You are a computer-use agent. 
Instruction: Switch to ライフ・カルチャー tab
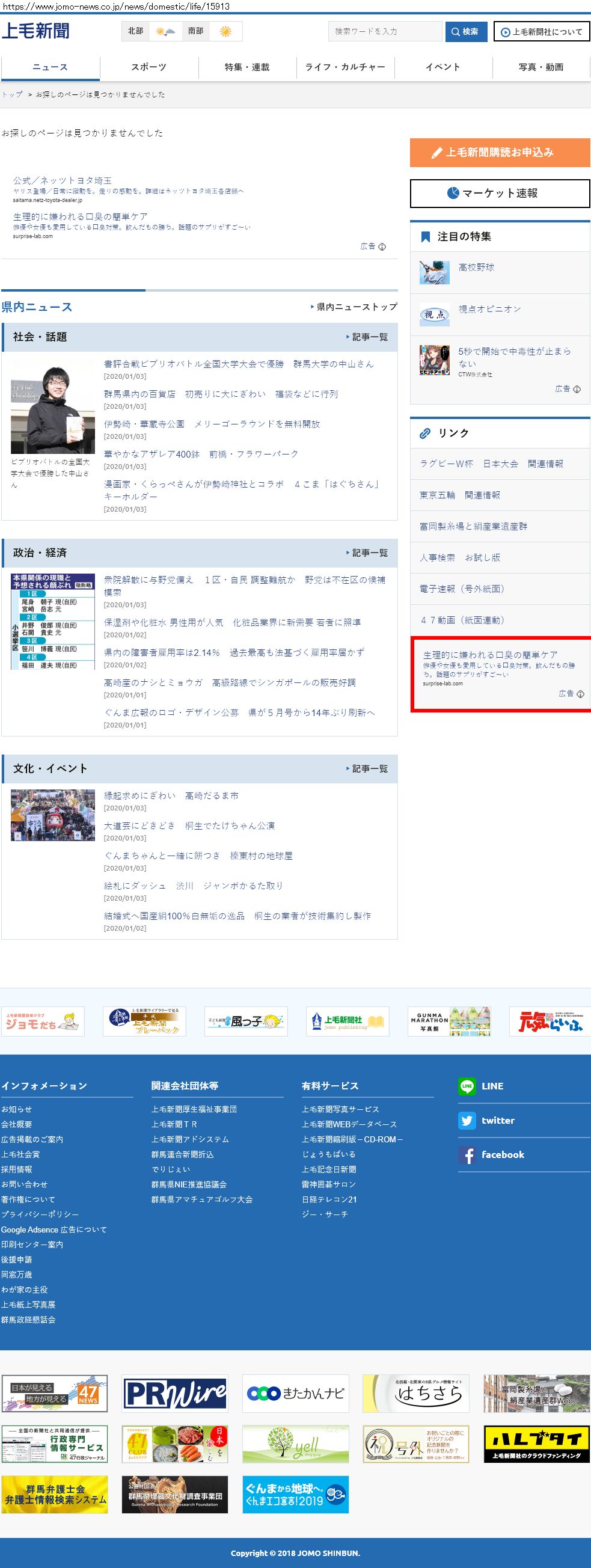click(x=345, y=67)
